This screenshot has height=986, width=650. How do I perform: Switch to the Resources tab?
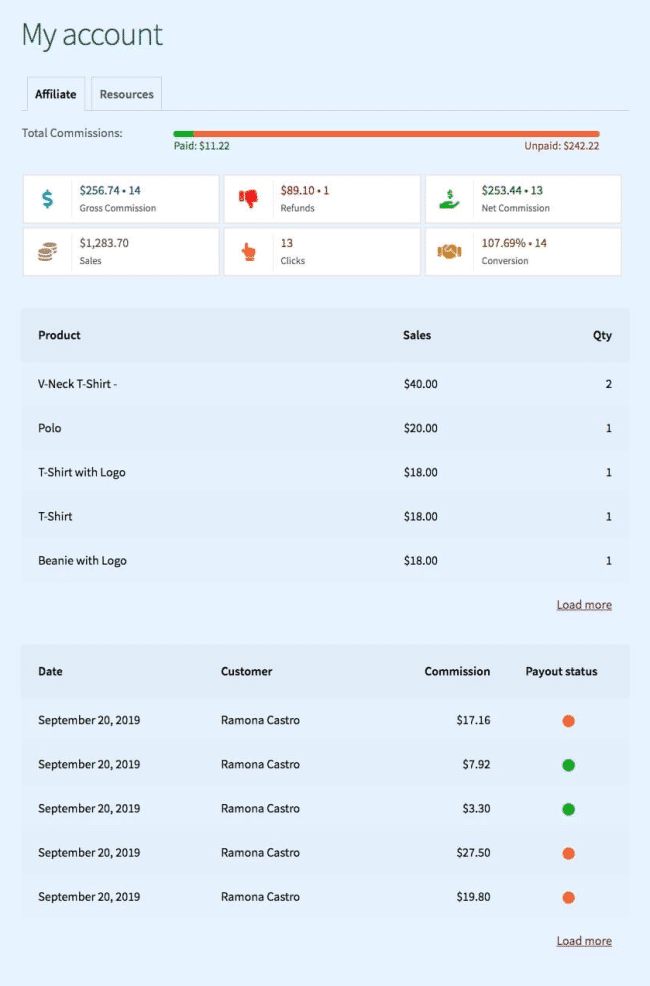pos(125,93)
